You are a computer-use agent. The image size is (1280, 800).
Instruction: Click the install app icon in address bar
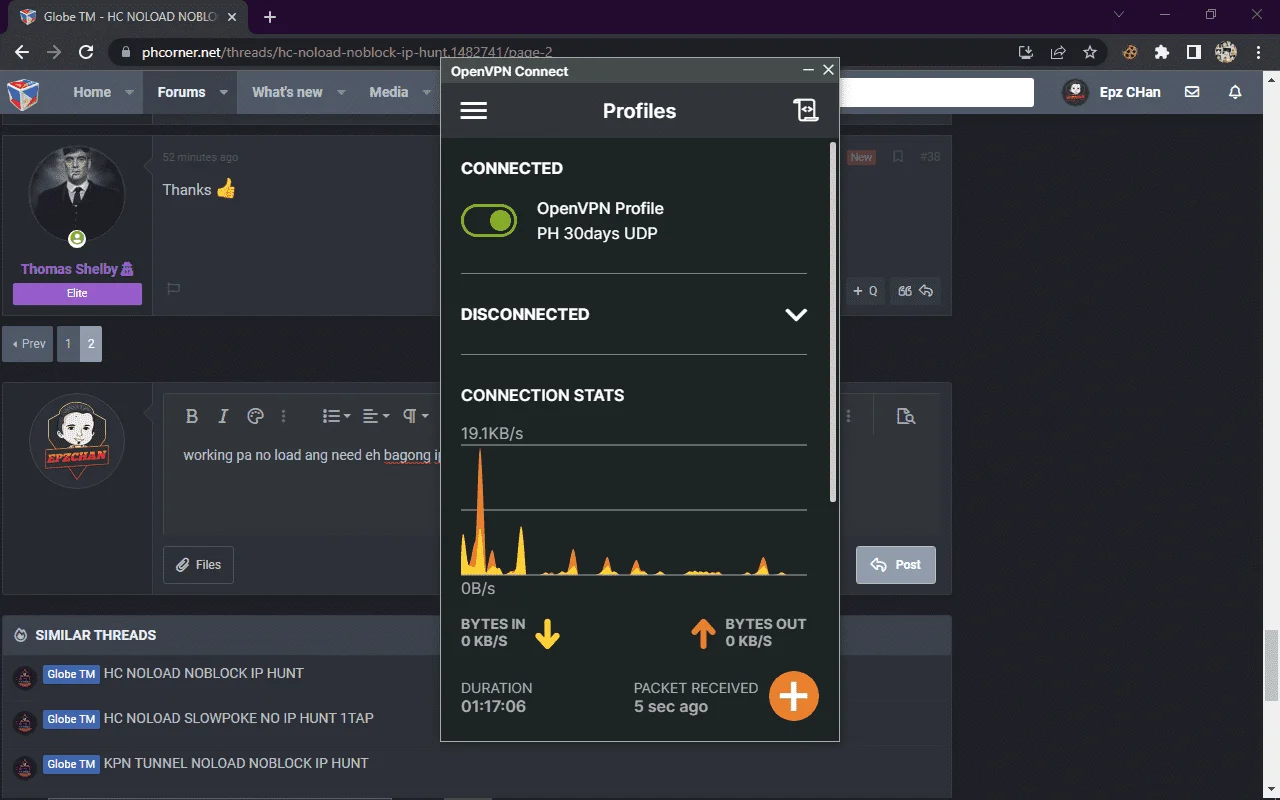(1025, 52)
